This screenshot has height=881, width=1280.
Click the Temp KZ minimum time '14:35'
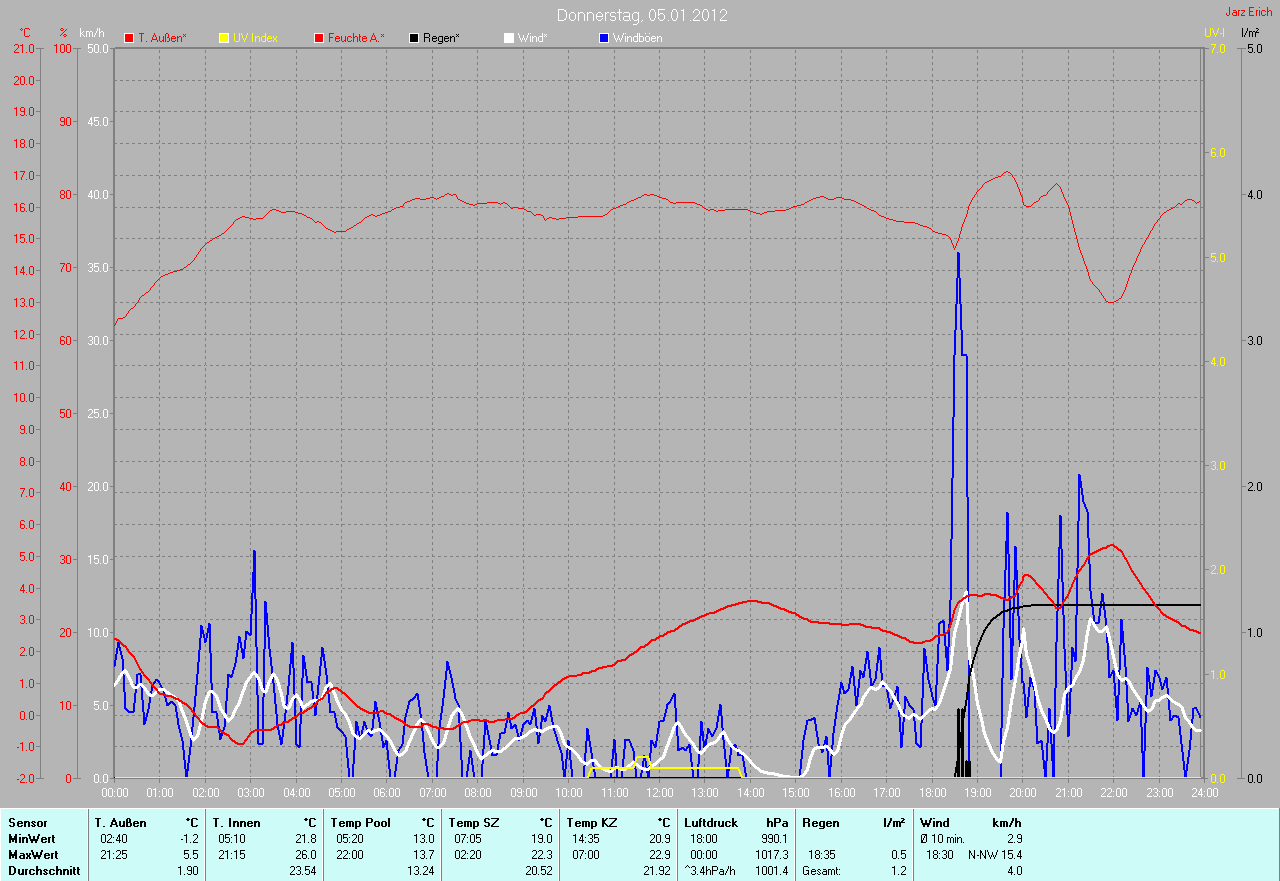coord(585,839)
